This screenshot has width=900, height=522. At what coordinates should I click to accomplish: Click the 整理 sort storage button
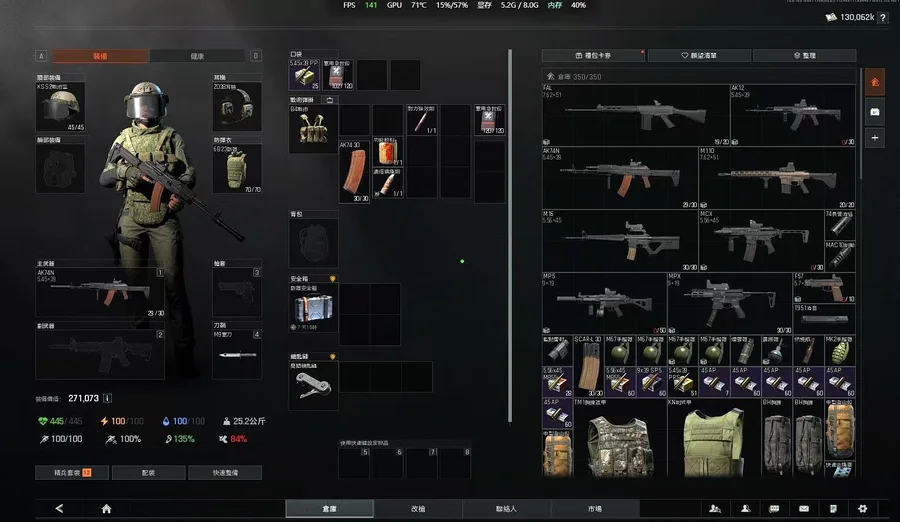(805, 55)
